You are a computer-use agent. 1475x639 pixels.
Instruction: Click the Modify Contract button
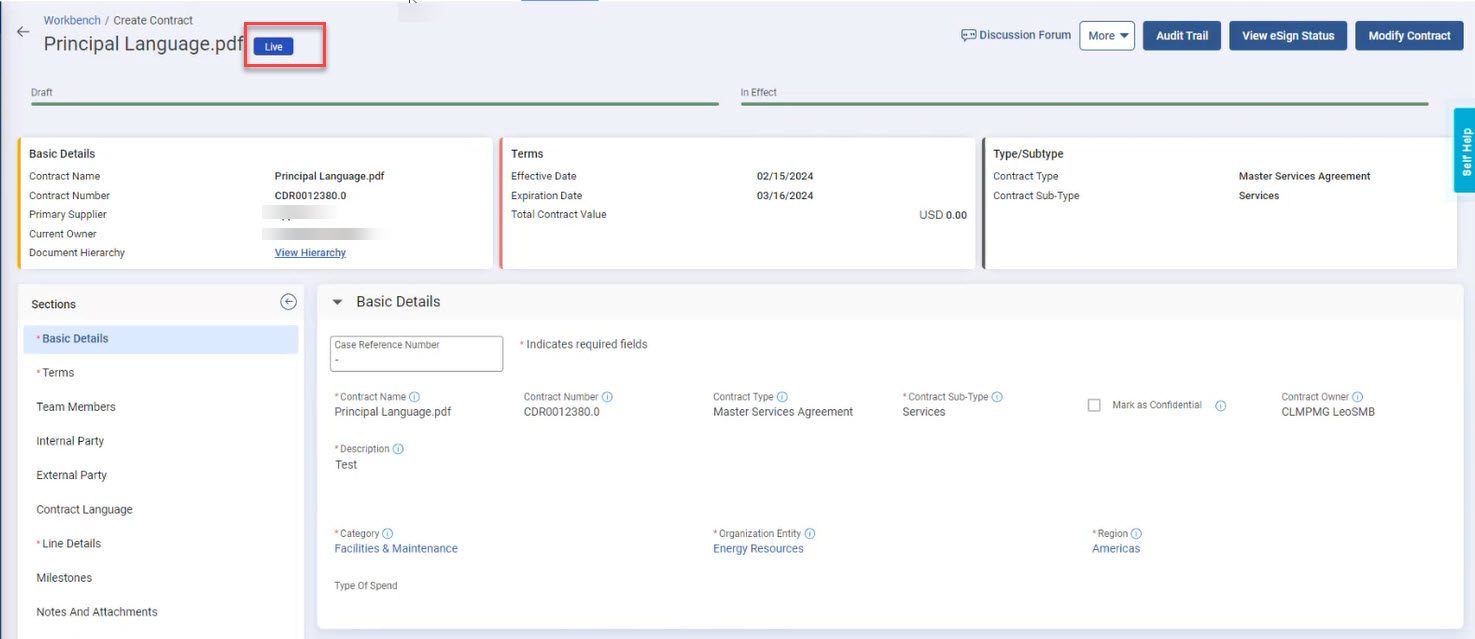[x=1408, y=36]
